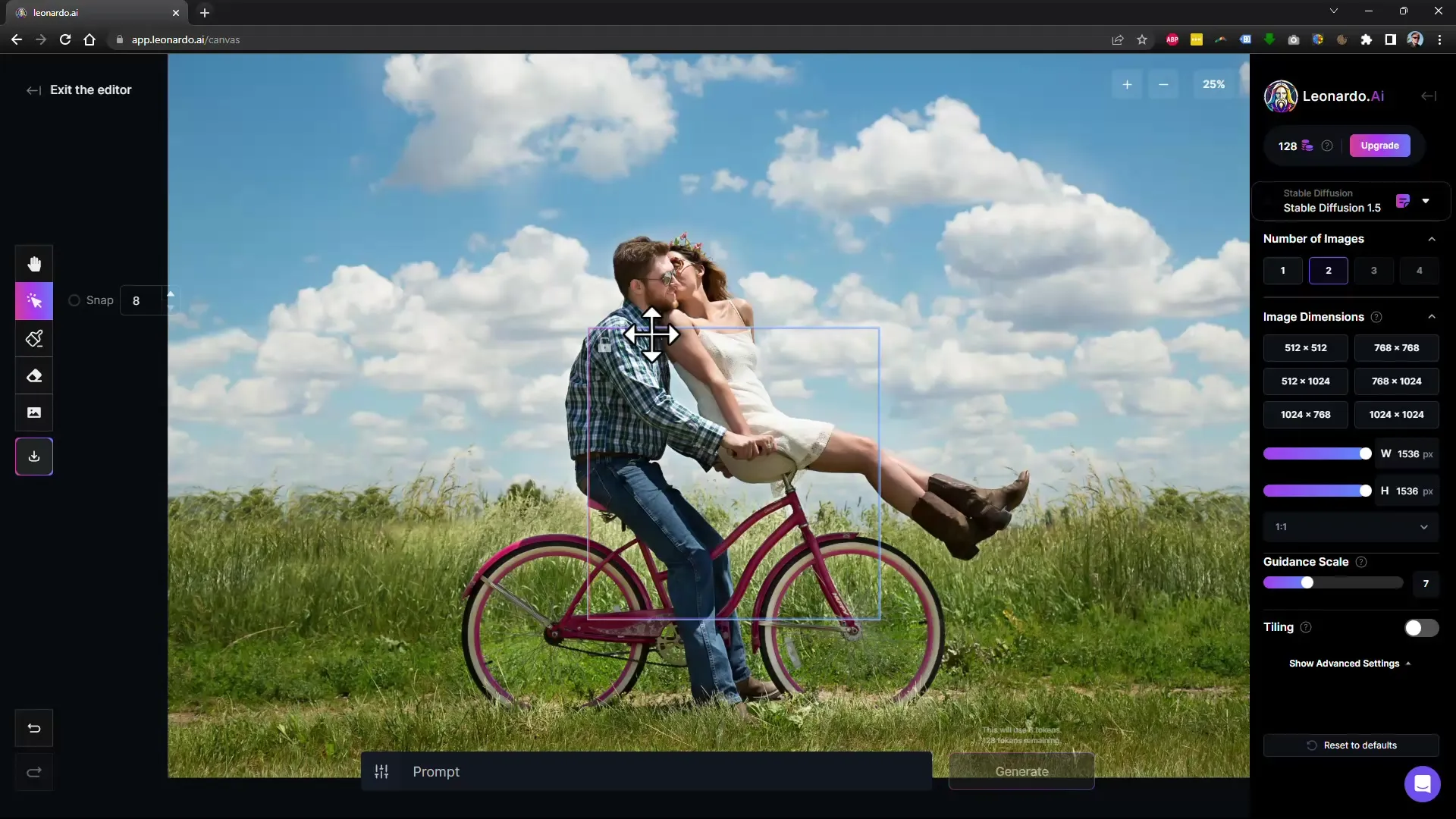Enable Snap to grid checkbox

click(74, 300)
